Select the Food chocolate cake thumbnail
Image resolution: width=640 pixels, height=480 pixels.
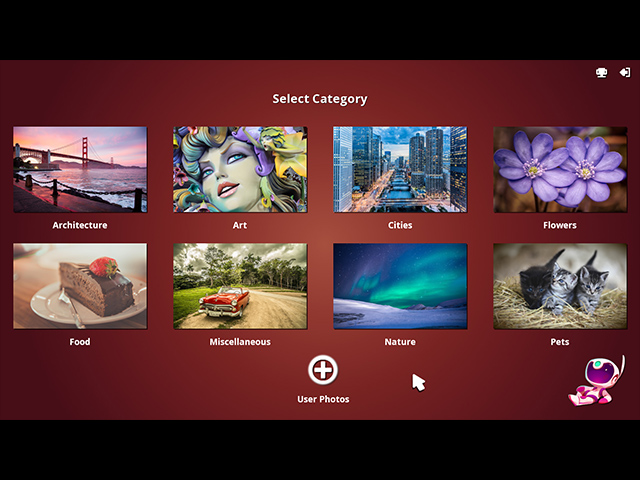click(80, 286)
